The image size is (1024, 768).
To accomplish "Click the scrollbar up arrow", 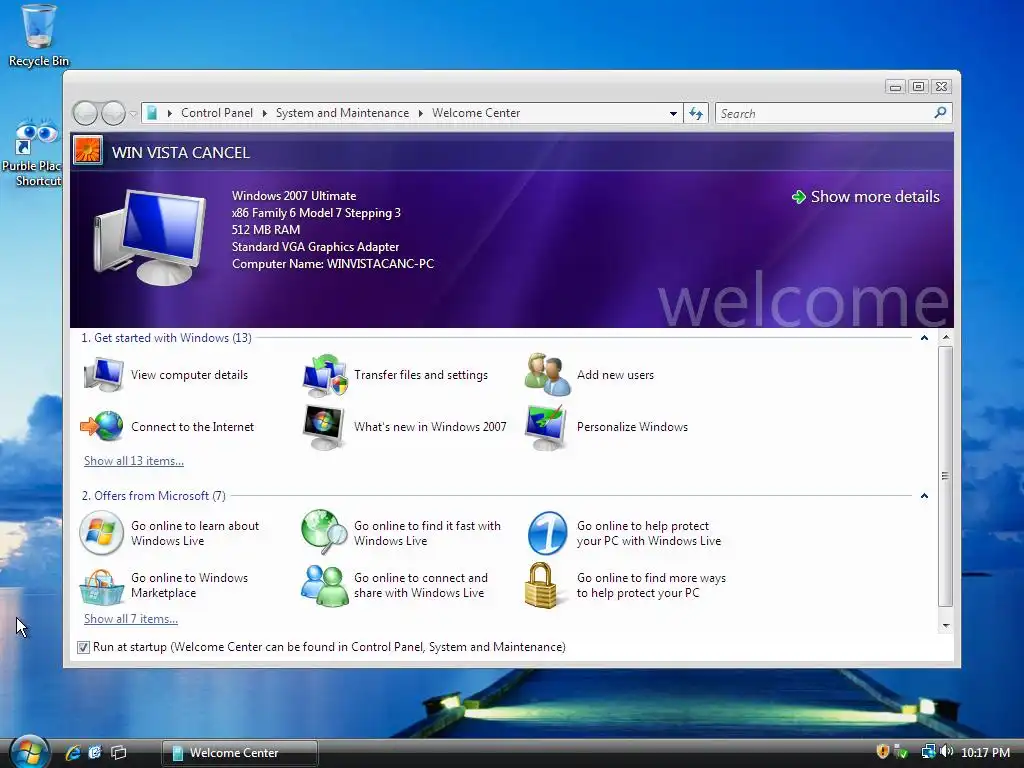I will coord(946,338).
